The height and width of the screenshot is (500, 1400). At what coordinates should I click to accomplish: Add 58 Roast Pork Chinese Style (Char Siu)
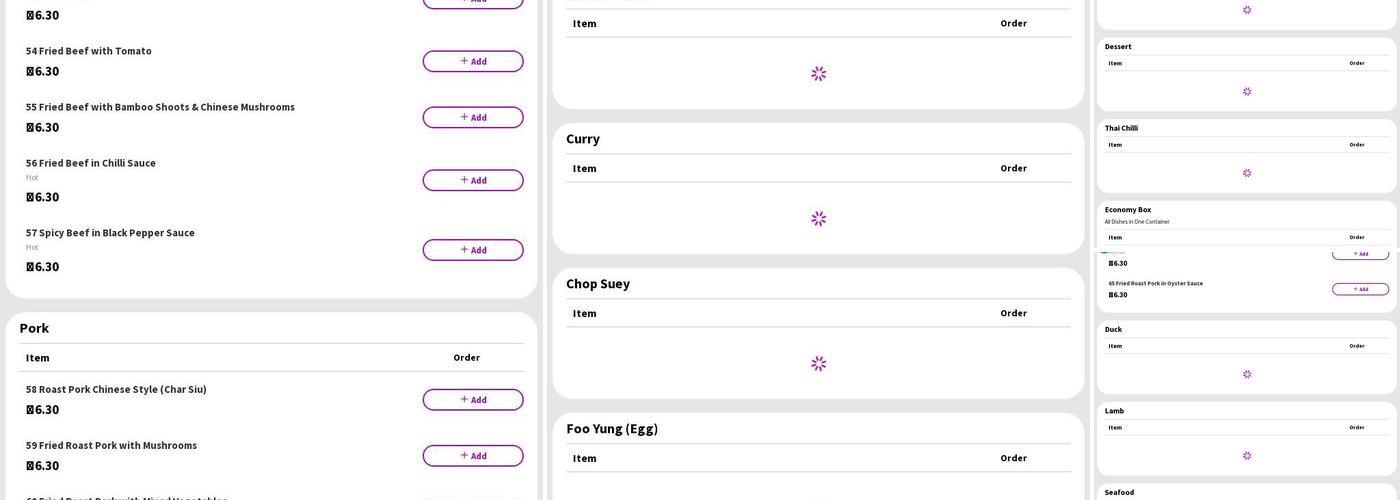pyautogui.click(x=472, y=400)
